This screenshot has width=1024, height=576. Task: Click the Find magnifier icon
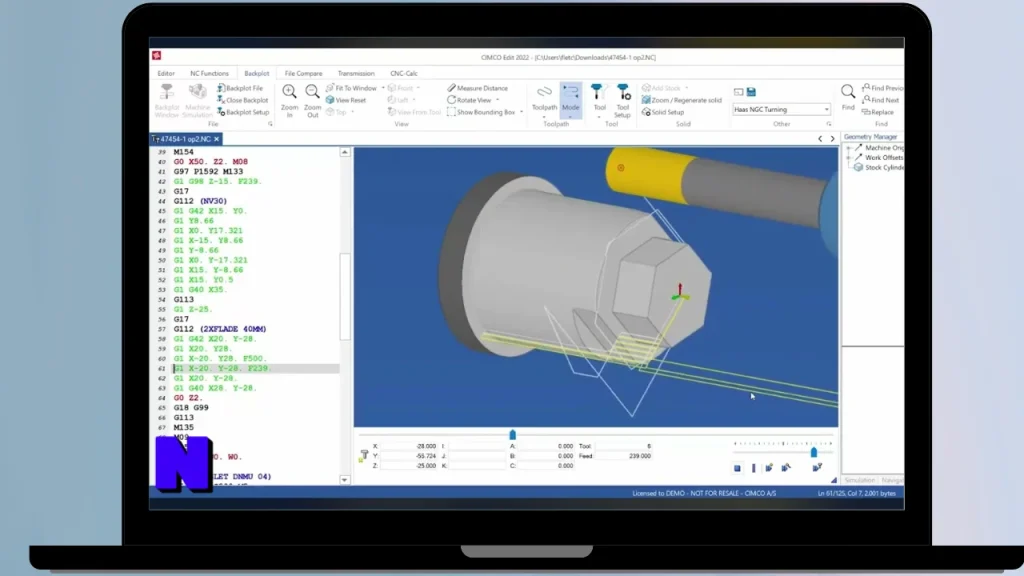point(848,91)
